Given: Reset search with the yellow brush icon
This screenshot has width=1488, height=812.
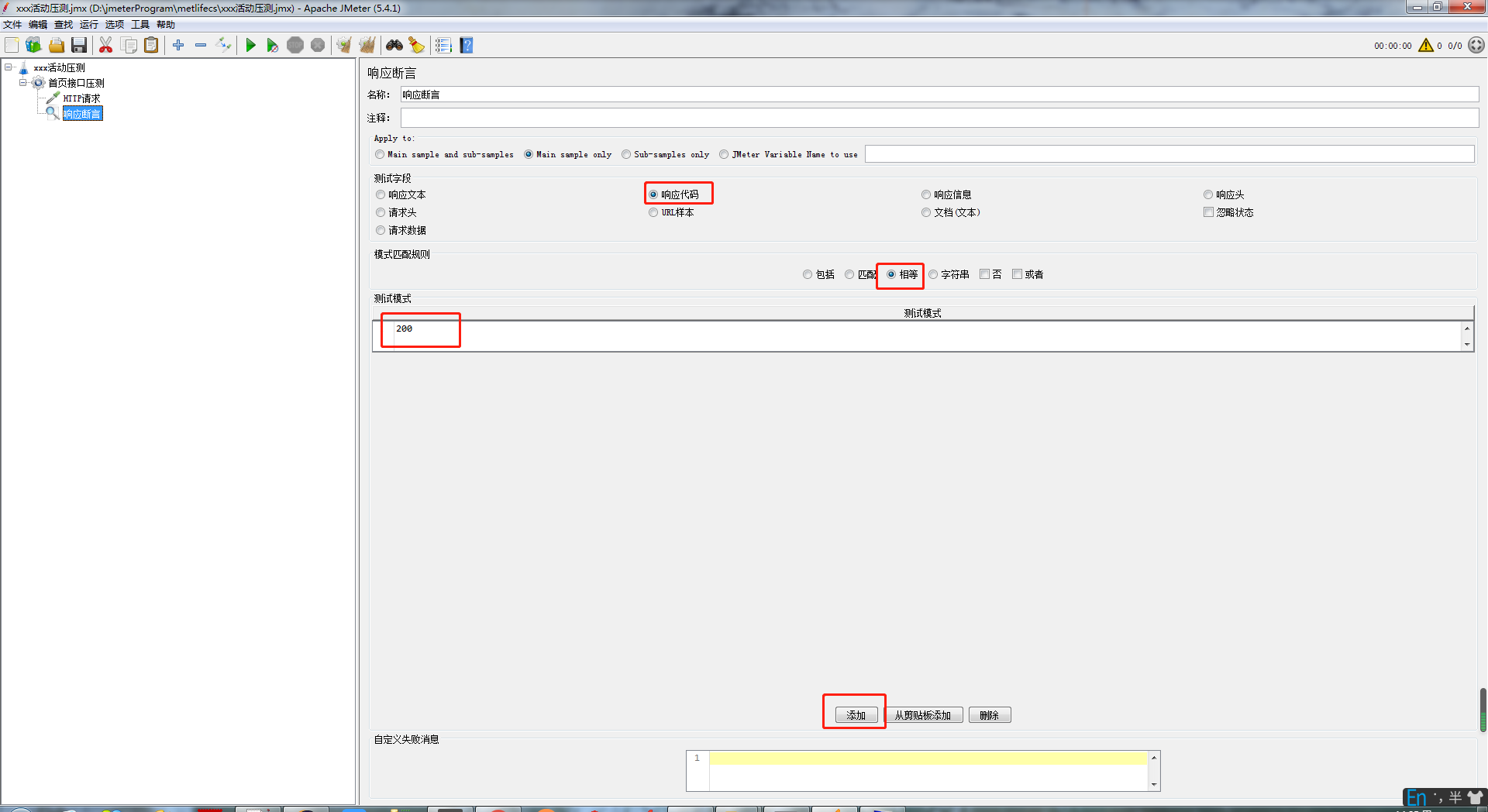Looking at the screenshot, I should 416,45.
